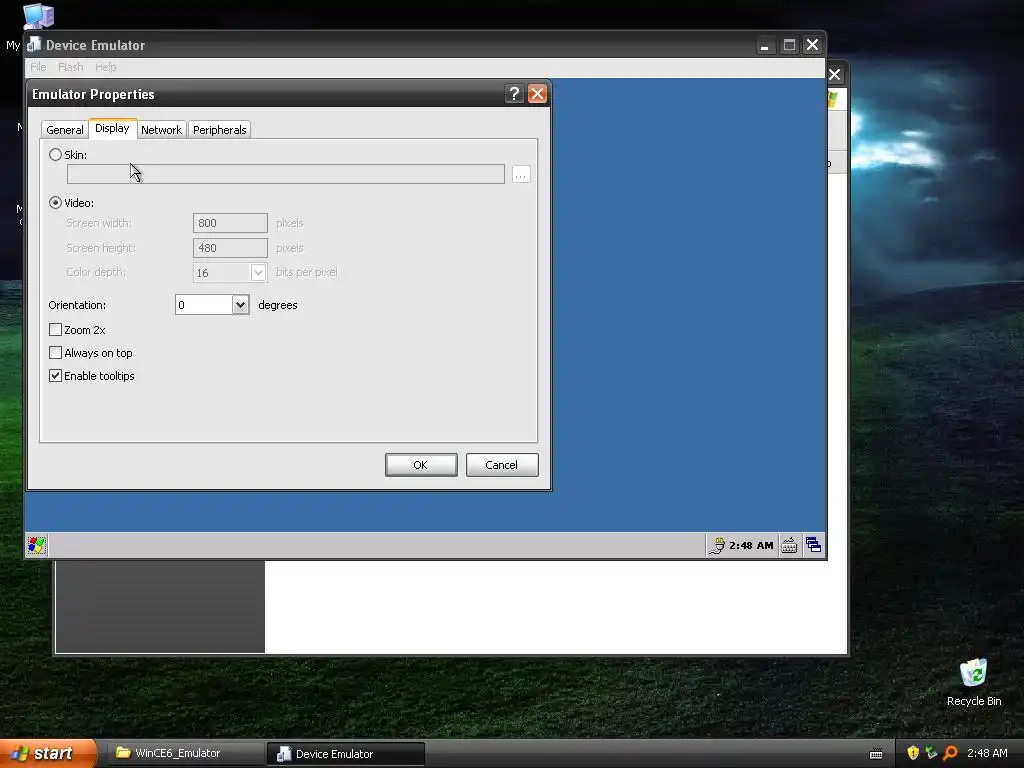The image size is (1024, 768).
Task: Open the Network tab
Action: (161, 130)
